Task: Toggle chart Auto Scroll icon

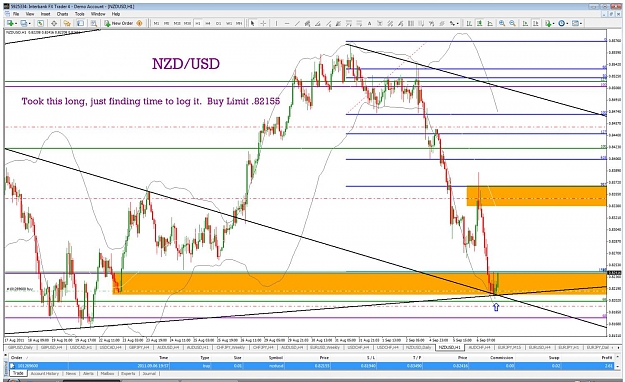Action: (525, 24)
